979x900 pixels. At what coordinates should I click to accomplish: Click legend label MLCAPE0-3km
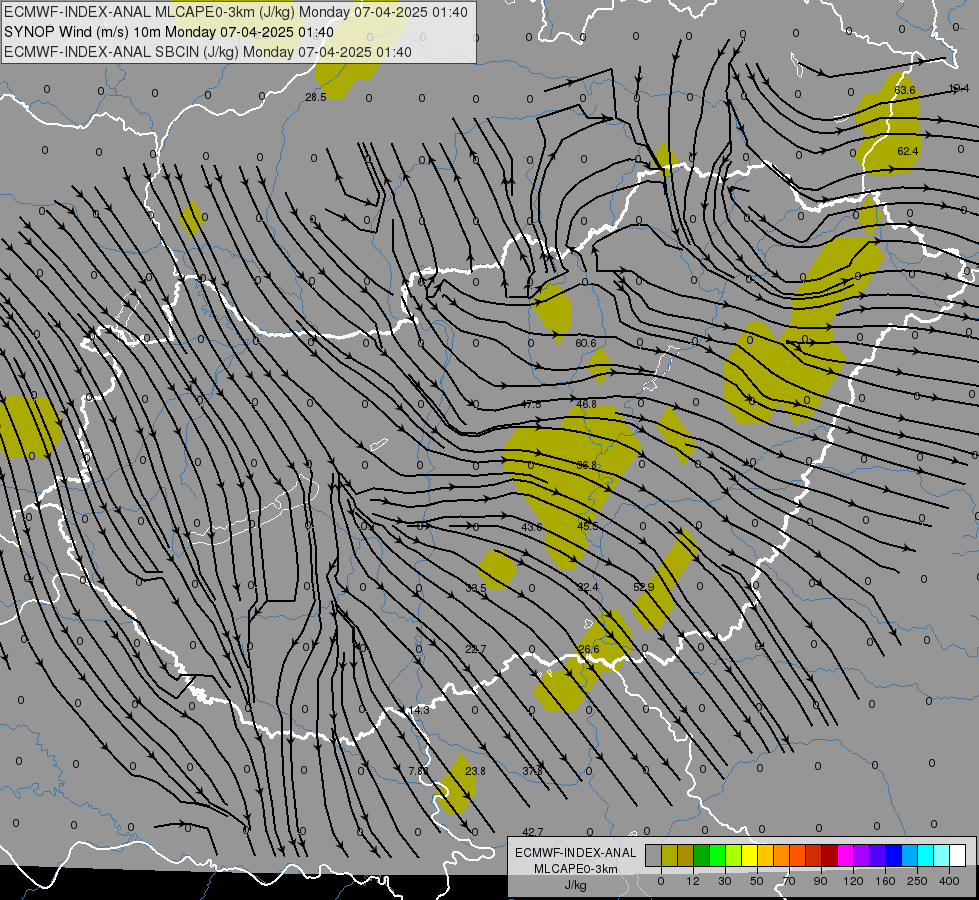(576, 869)
